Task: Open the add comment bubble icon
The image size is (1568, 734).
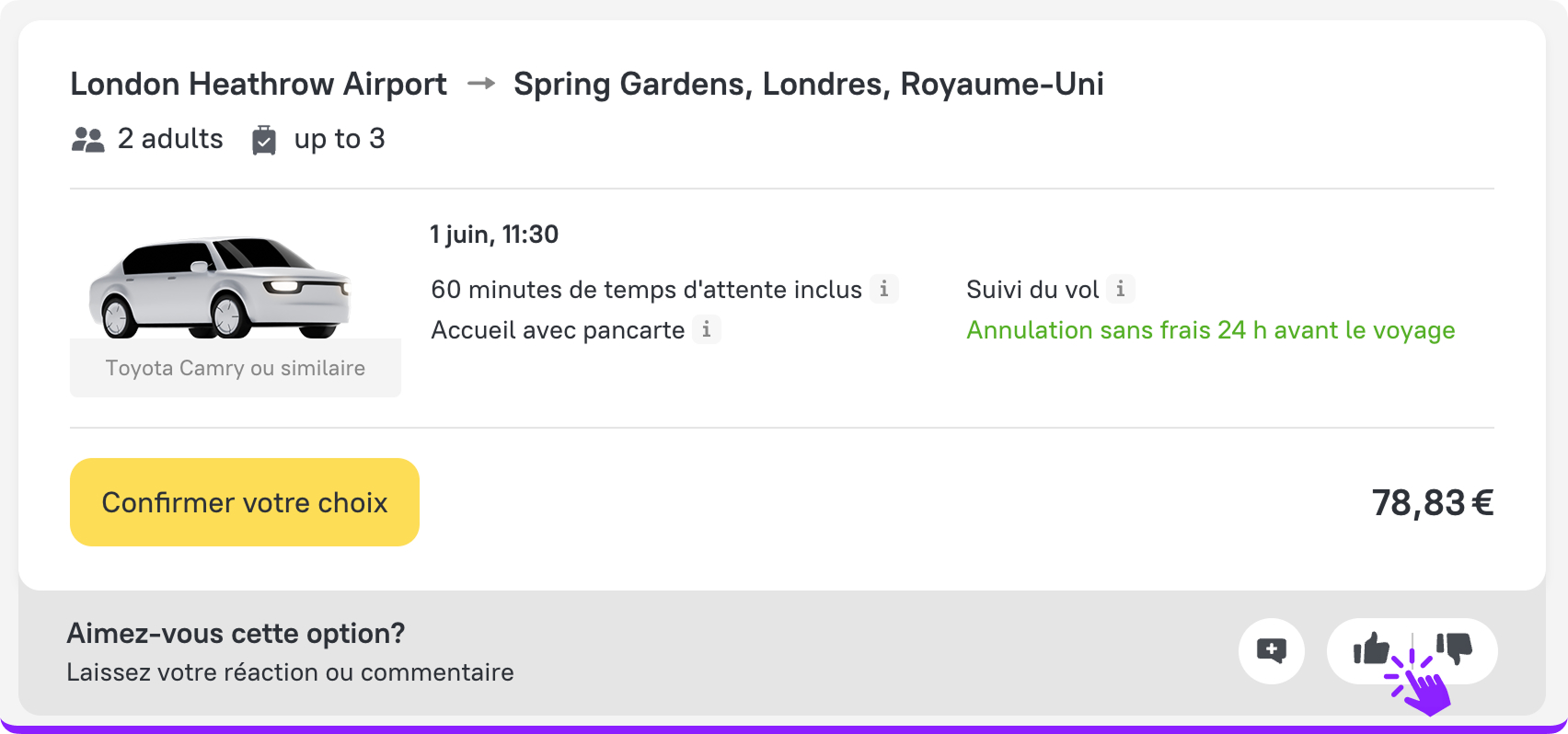Action: (1271, 651)
